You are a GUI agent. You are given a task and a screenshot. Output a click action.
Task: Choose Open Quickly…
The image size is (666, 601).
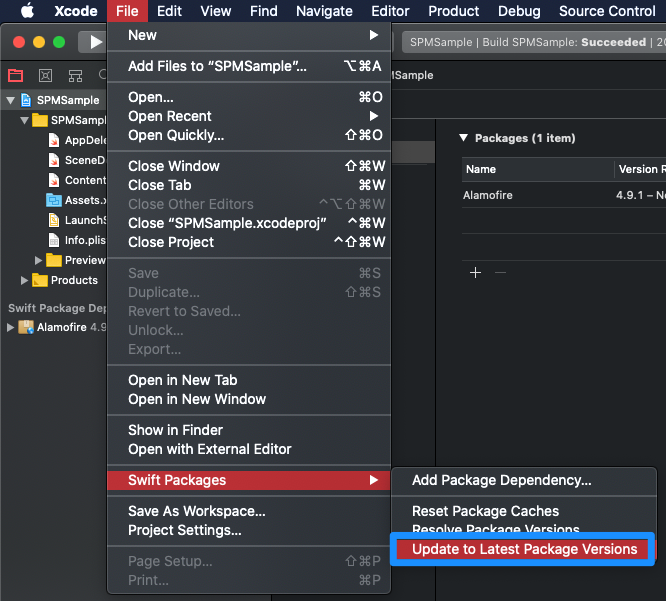coord(249,135)
